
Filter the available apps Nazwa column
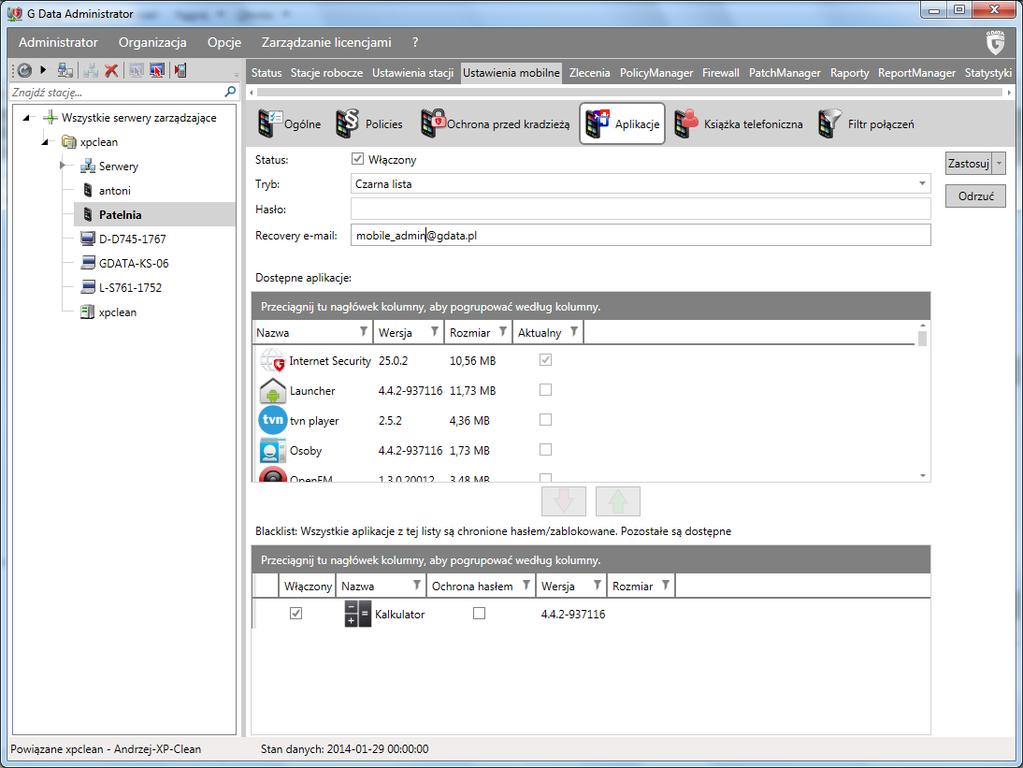point(363,331)
